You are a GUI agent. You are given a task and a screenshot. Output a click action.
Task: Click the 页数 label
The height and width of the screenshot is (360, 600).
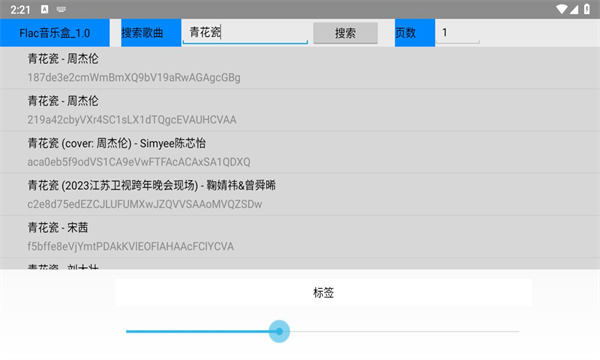(415, 33)
